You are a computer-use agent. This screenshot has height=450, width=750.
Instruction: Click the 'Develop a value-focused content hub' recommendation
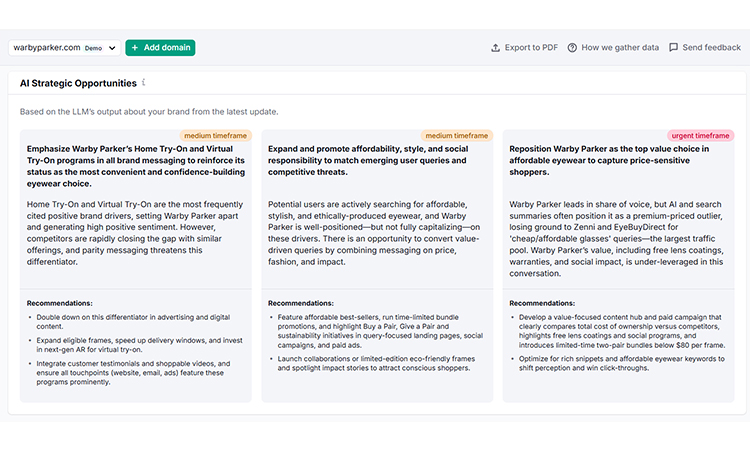tap(622, 331)
